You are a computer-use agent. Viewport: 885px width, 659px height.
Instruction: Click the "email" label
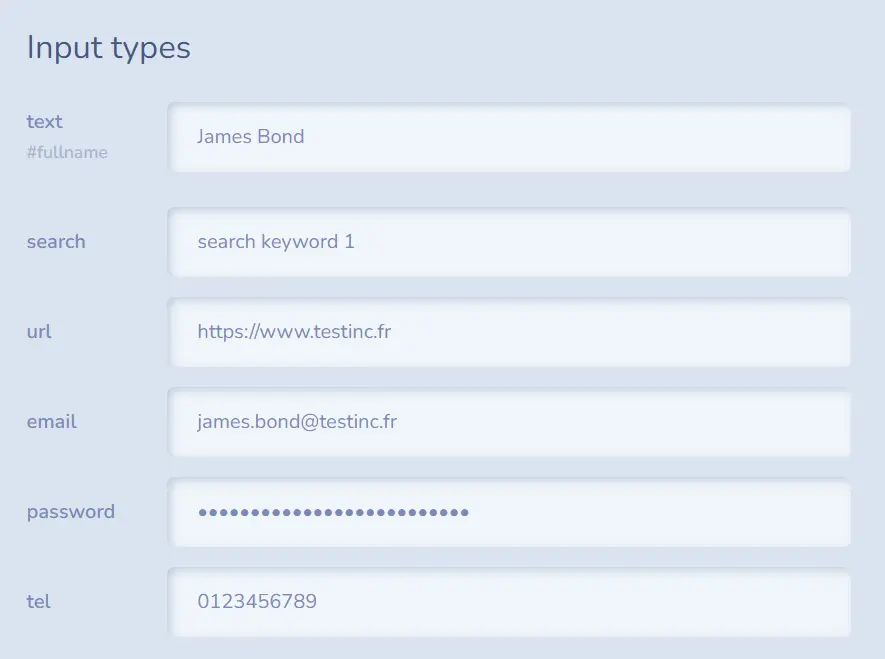51,421
